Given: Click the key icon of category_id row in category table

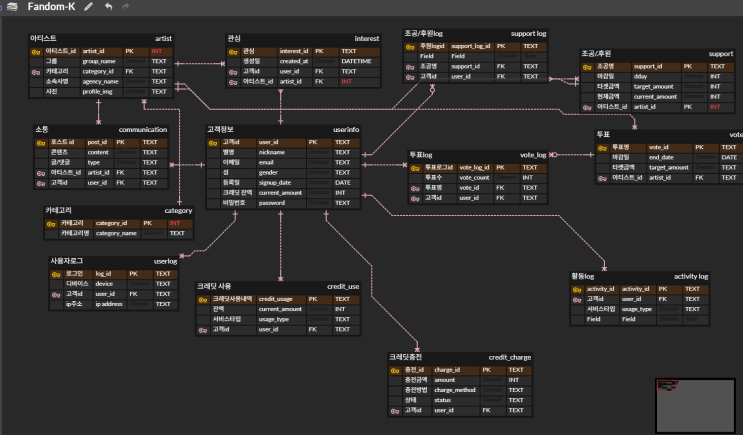Looking at the screenshot, I should (51, 224).
